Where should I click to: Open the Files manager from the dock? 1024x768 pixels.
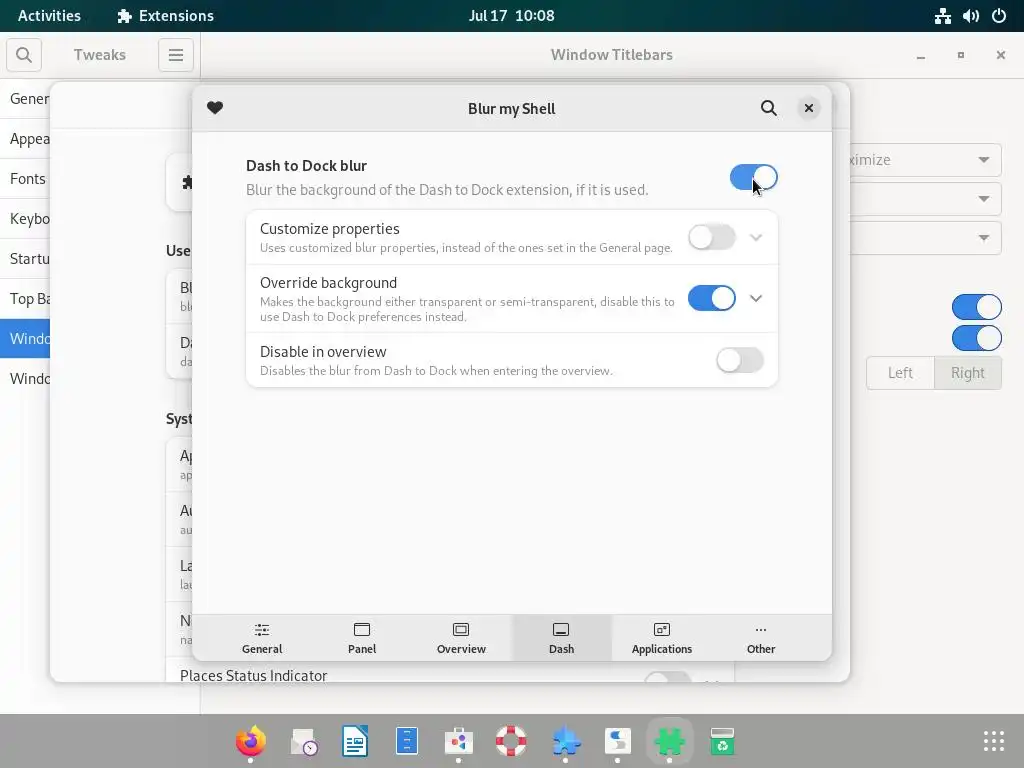407,741
